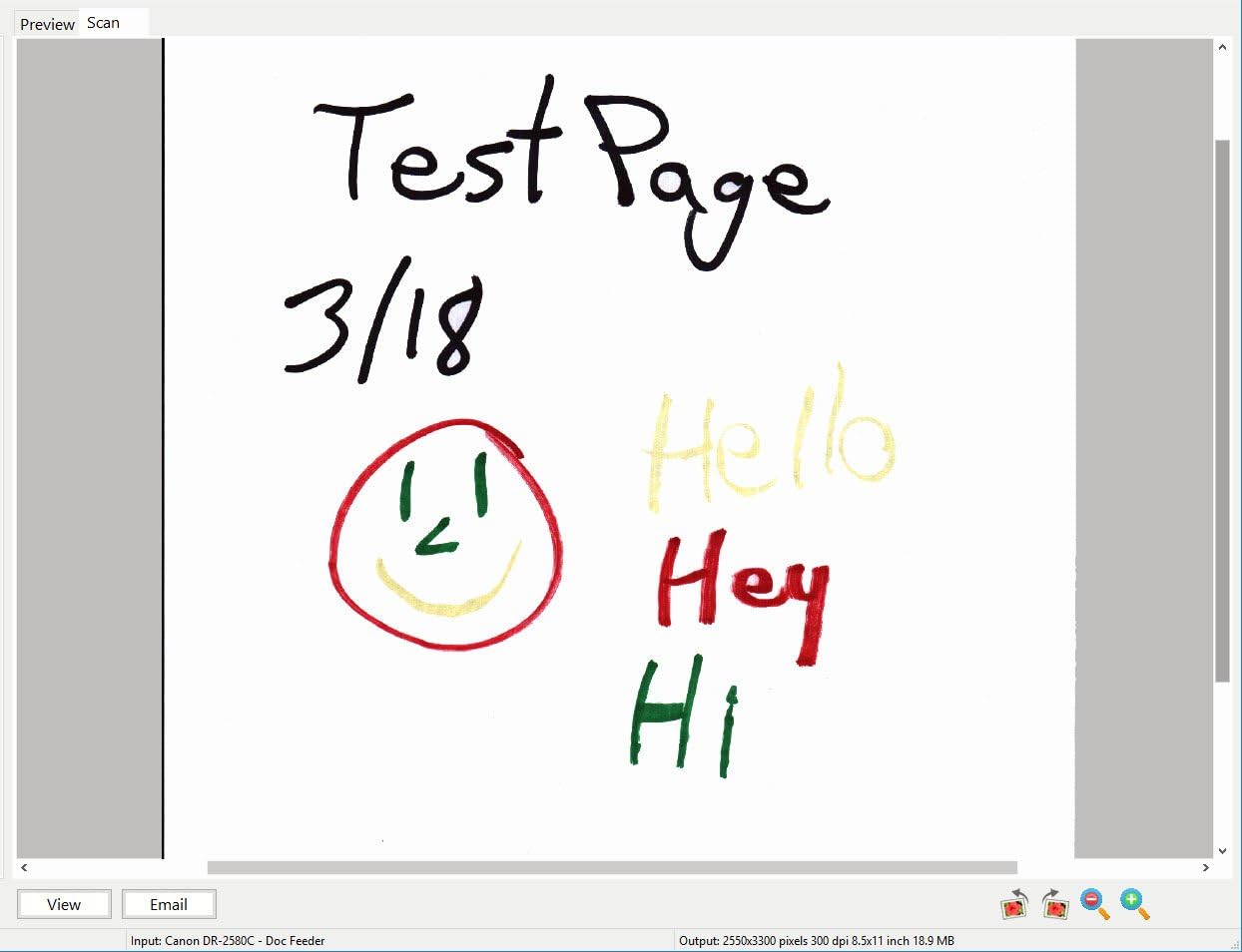Click the Email button

[x=169, y=904]
